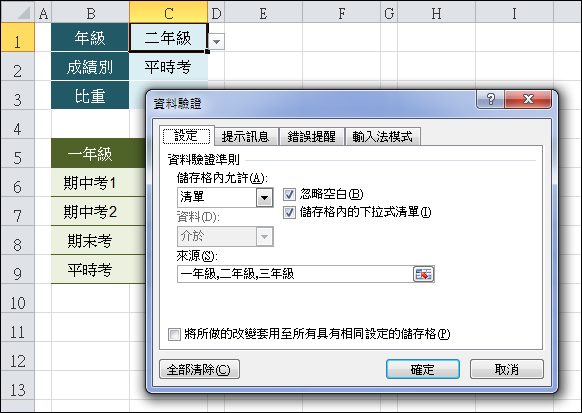
Task: Click the 來源 input field with 一年級,二年級,三年級
Action: click(x=295, y=274)
